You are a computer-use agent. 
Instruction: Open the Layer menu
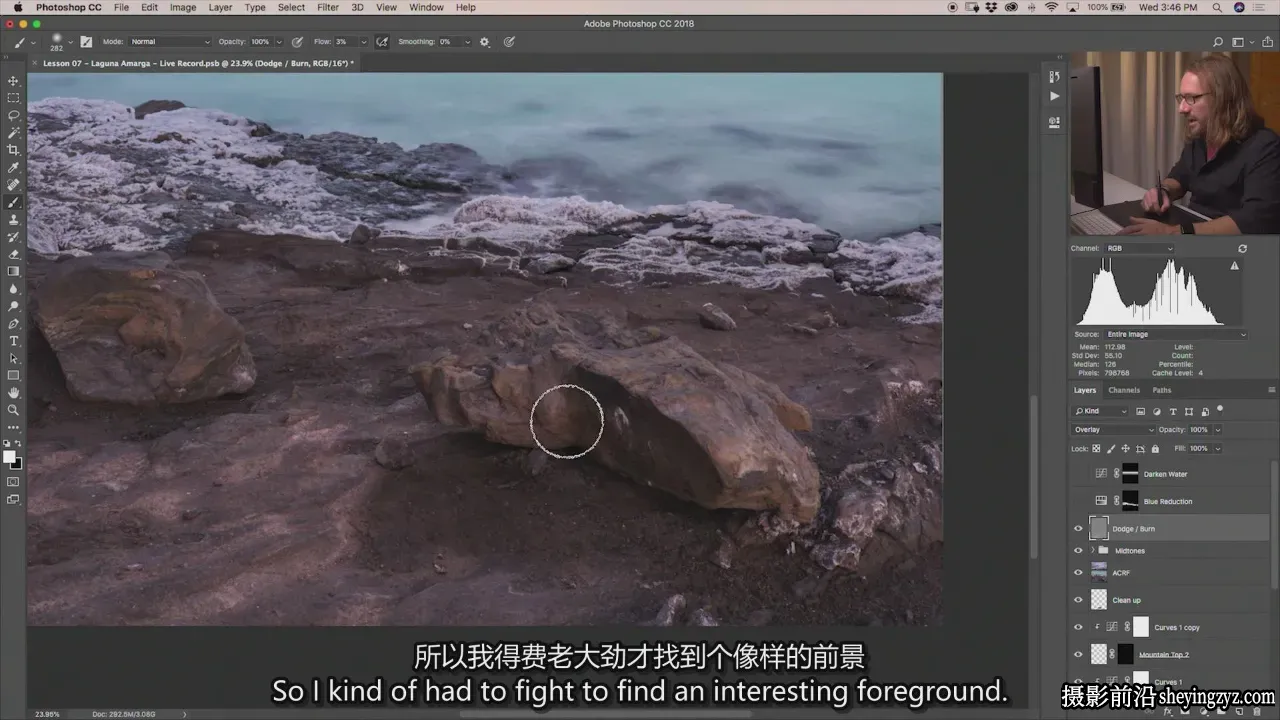(x=220, y=7)
